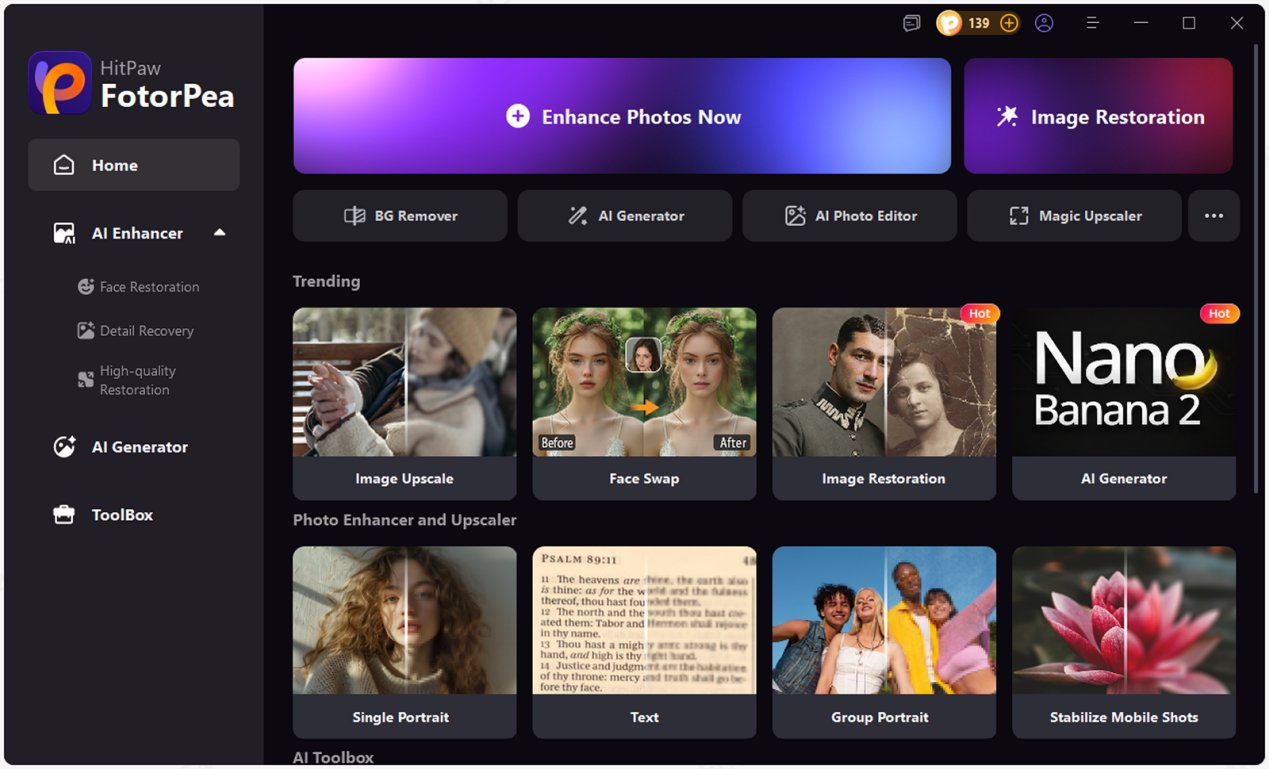Screen dimensions: 1269x769
Task: Click the Home house icon in sidebar
Action: point(64,165)
